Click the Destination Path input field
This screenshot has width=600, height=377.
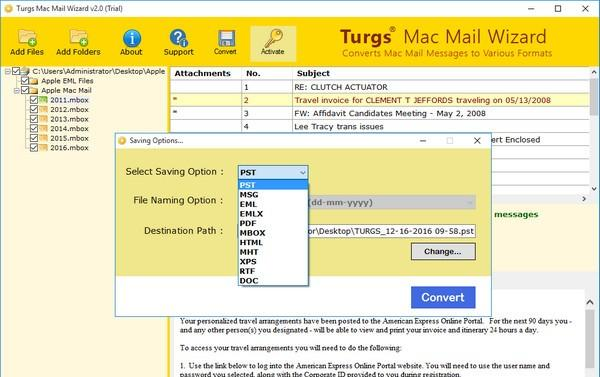[x=392, y=231]
